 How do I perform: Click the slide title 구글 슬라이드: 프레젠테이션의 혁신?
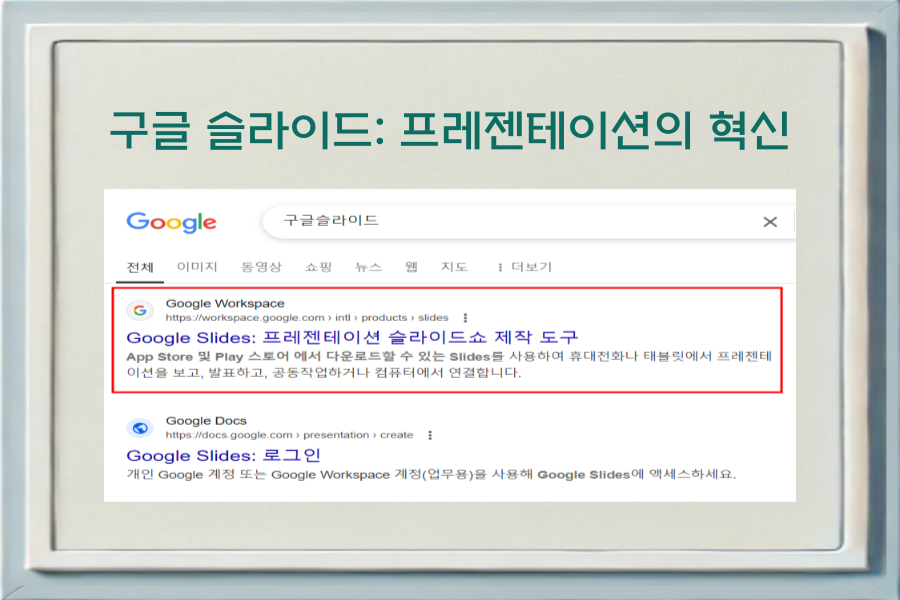(x=449, y=130)
